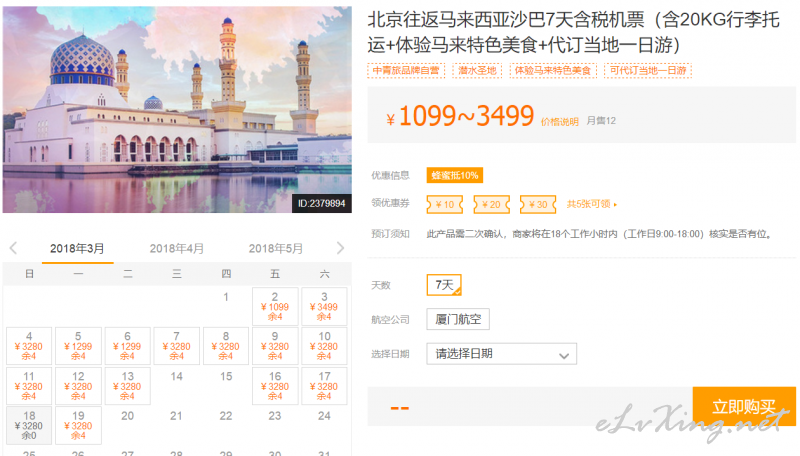
Task: Select the March 13 date cell
Action: point(128,386)
